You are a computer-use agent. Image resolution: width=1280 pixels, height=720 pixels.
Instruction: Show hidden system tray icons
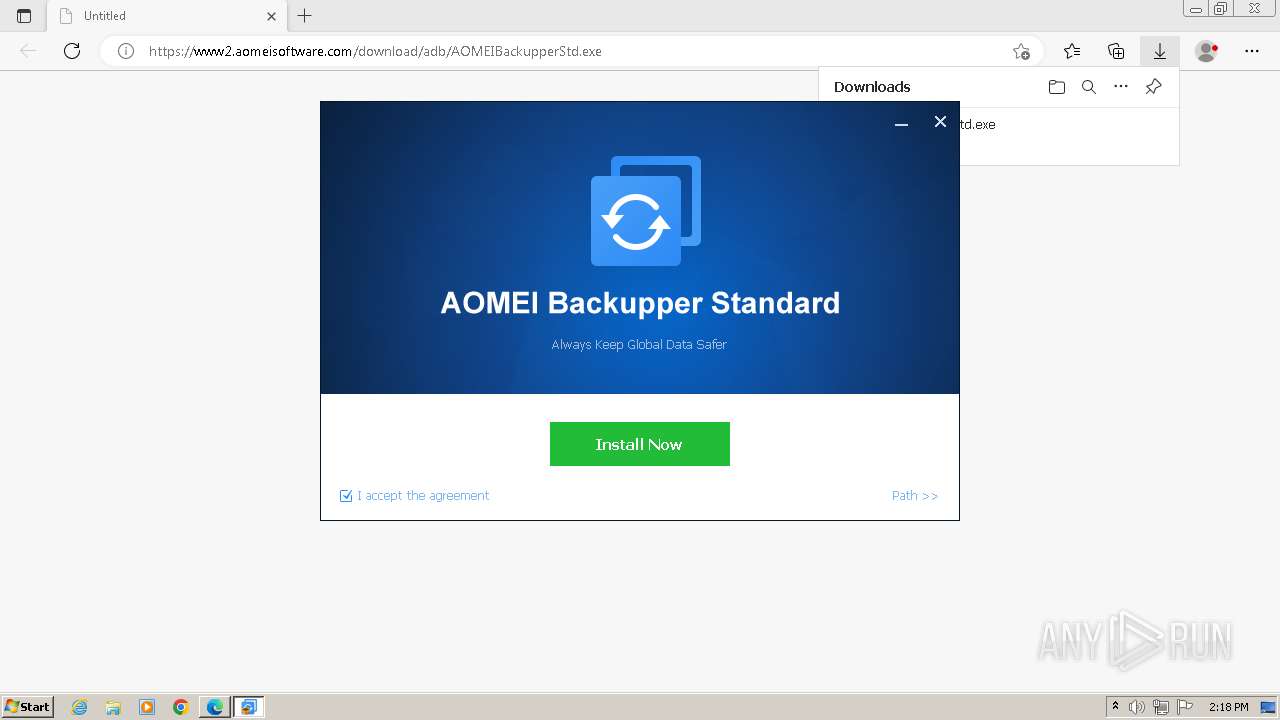[1116, 707]
